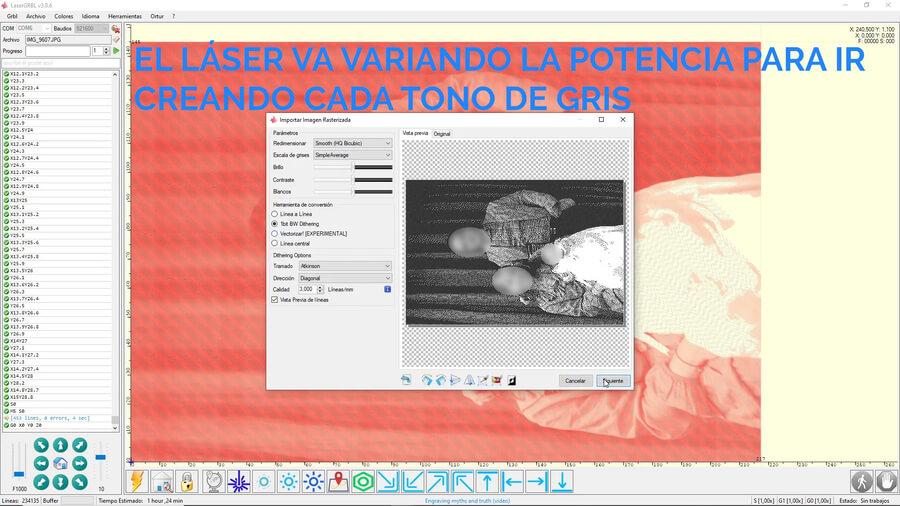Click the green hexagon frame icon

[363, 481]
